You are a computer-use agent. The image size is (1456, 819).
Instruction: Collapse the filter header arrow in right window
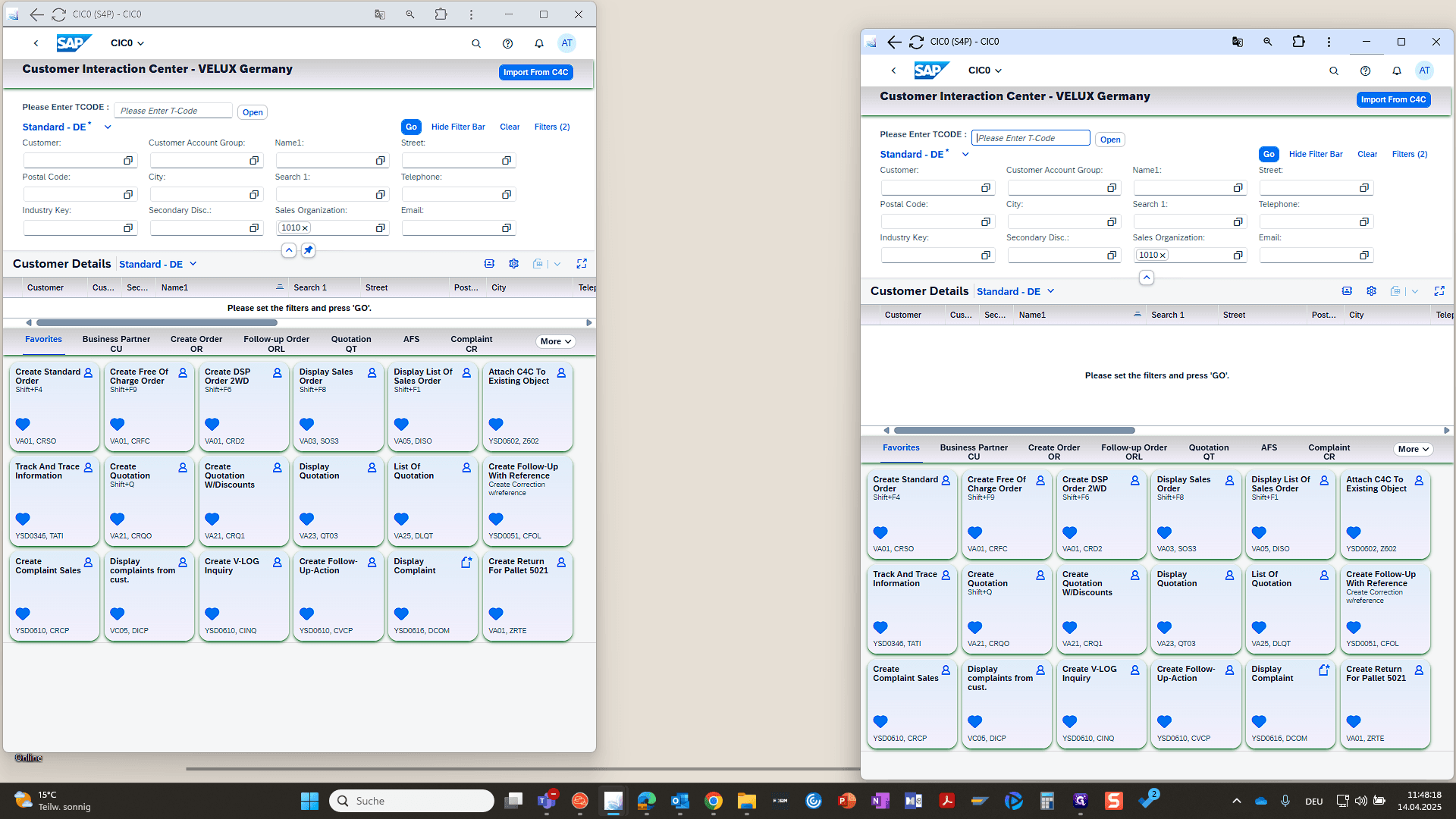(x=1147, y=278)
